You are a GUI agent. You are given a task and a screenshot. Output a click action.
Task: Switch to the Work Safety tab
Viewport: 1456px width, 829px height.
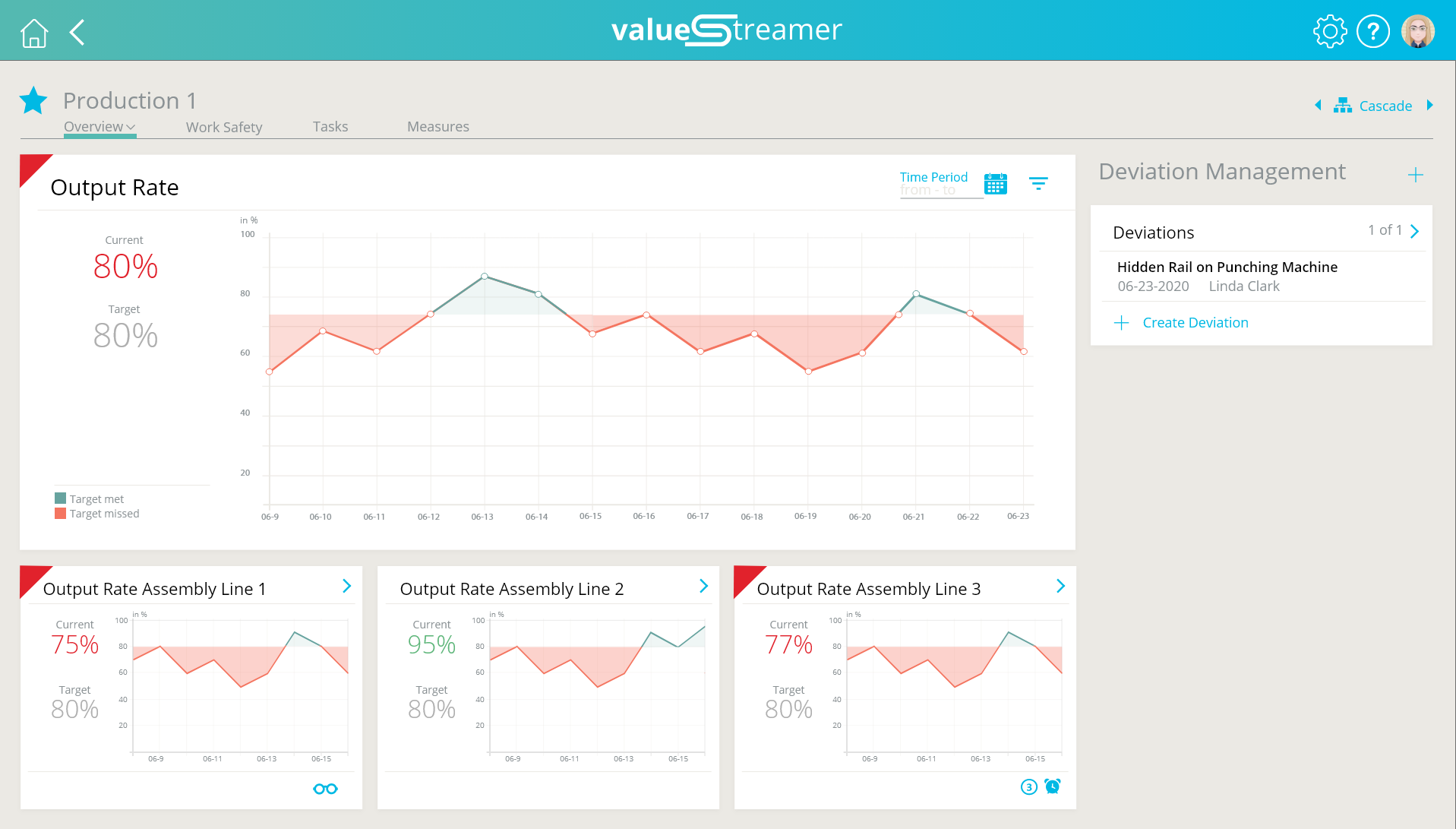[x=224, y=126]
